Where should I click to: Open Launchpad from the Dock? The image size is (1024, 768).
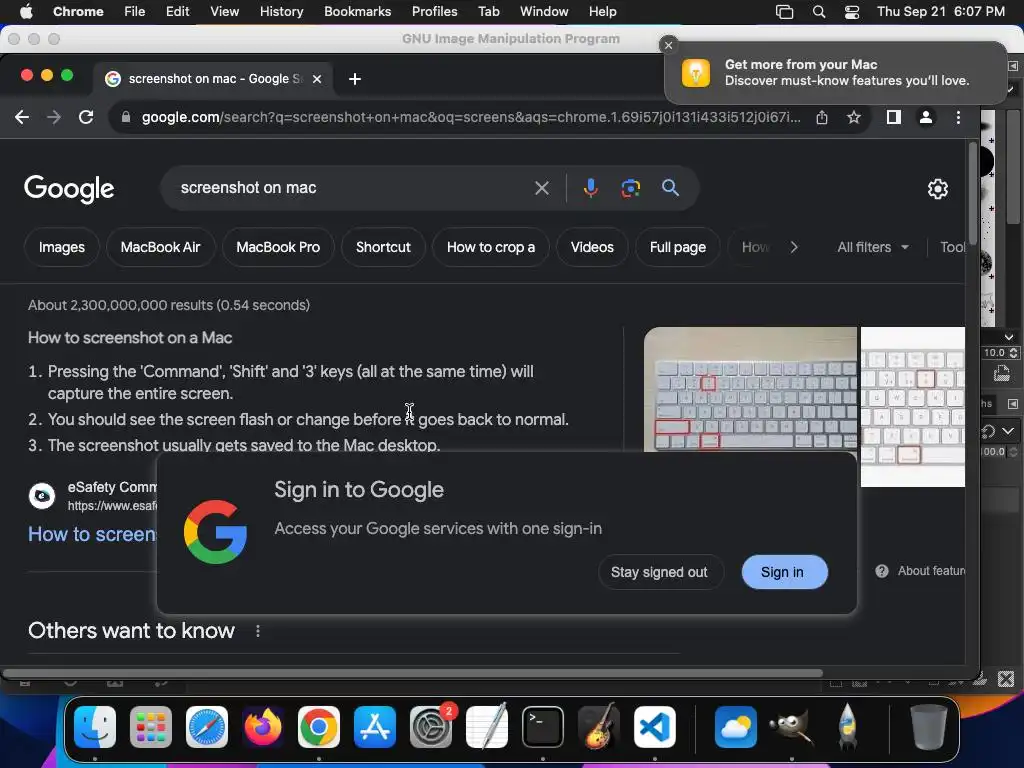click(x=151, y=727)
